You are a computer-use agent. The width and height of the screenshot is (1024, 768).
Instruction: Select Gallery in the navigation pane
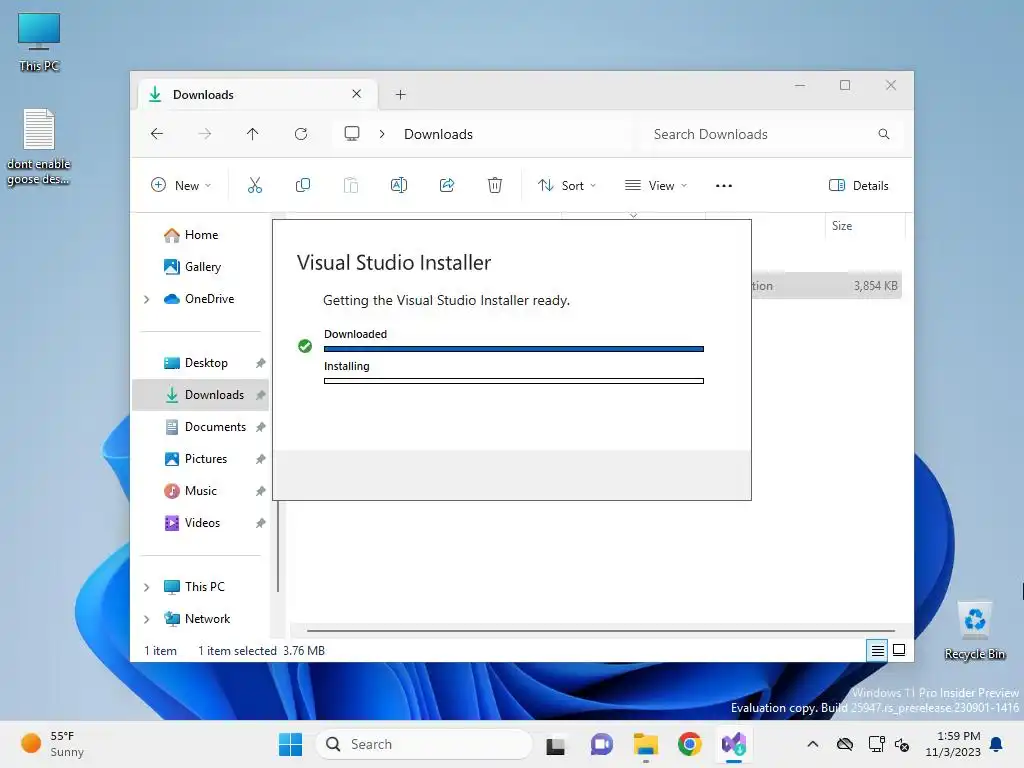pyautogui.click(x=202, y=266)
